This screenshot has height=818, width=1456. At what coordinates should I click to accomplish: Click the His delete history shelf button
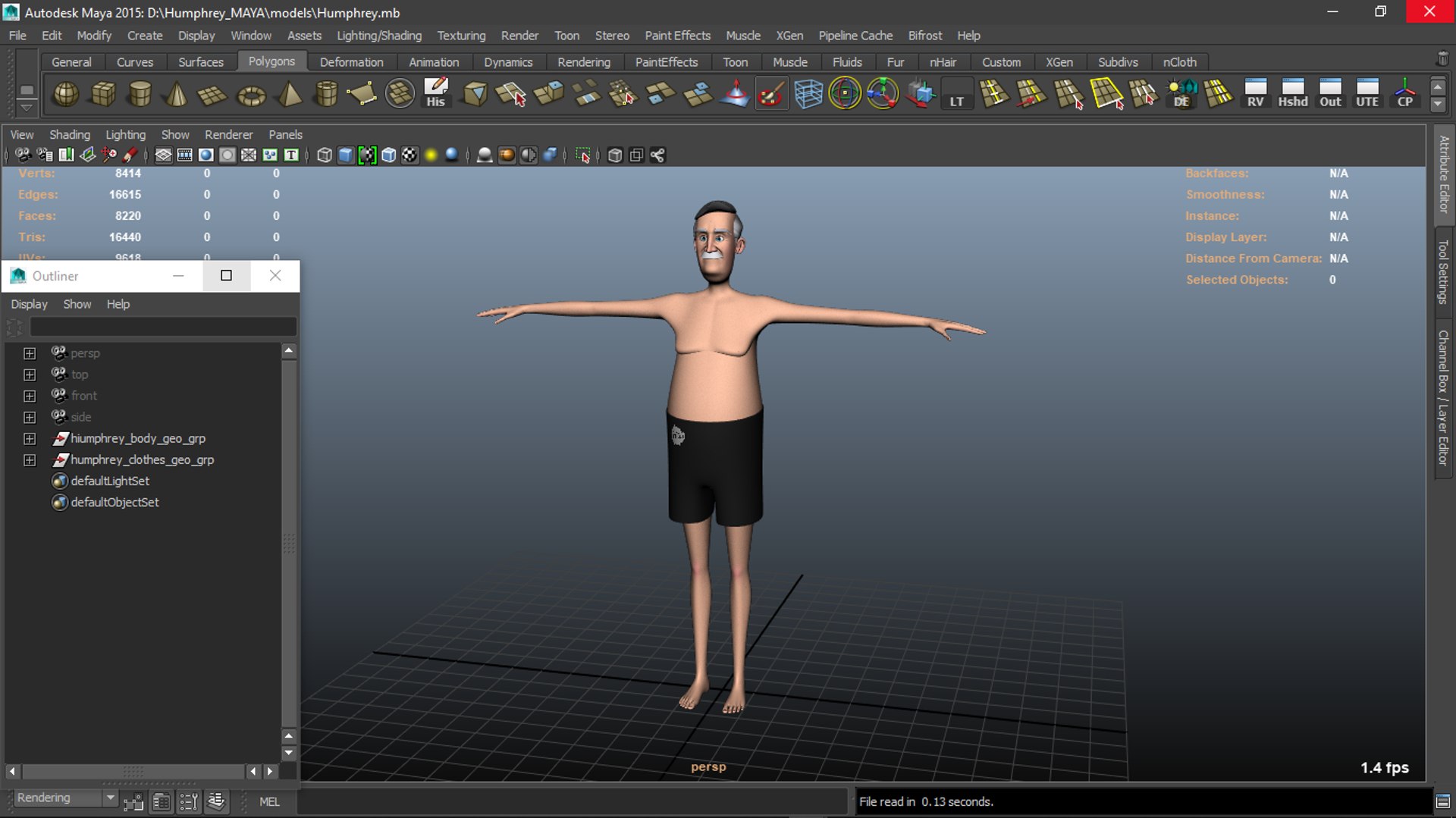[435, 94]
